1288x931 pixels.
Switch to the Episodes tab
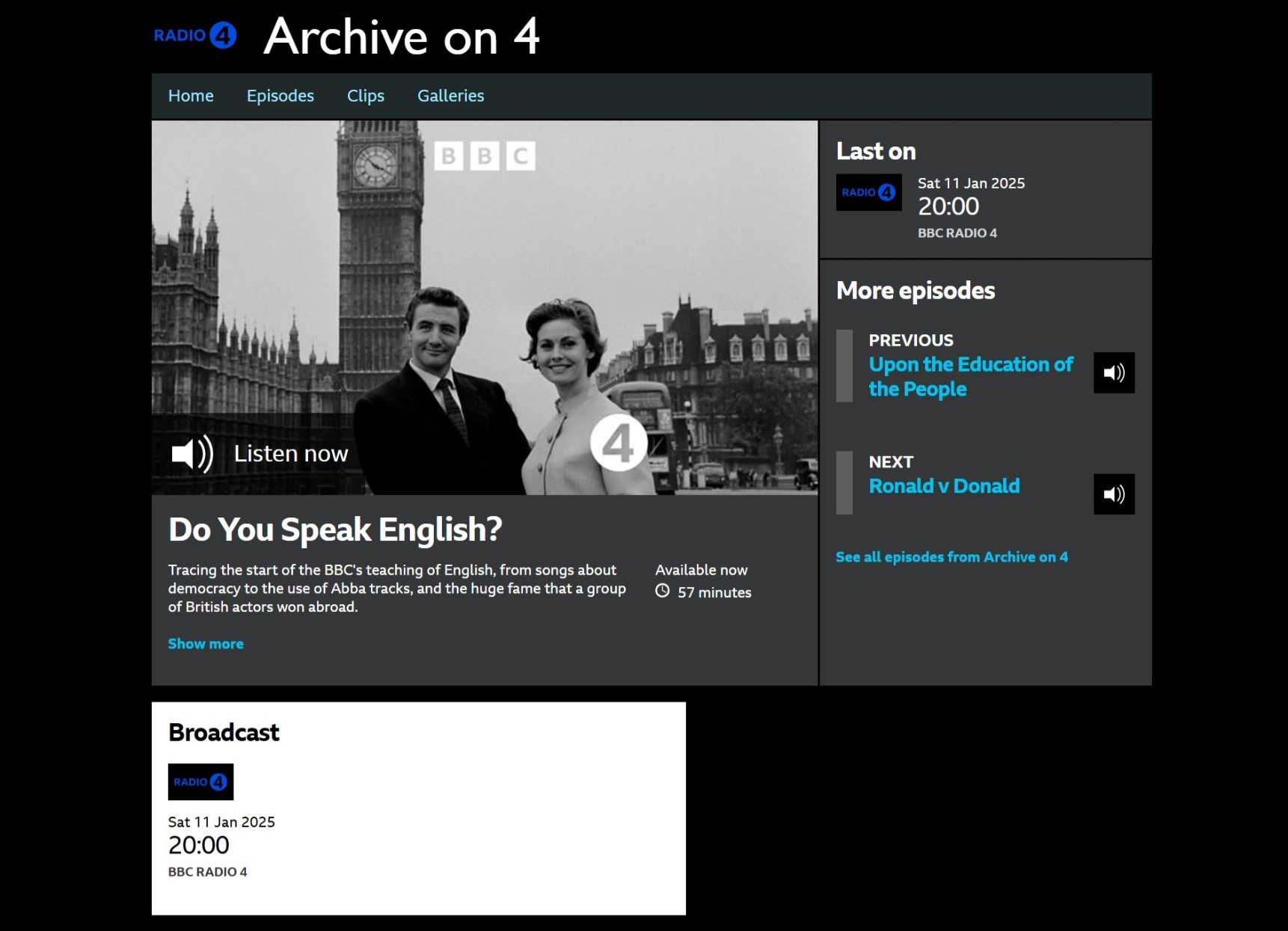(280, 96)
